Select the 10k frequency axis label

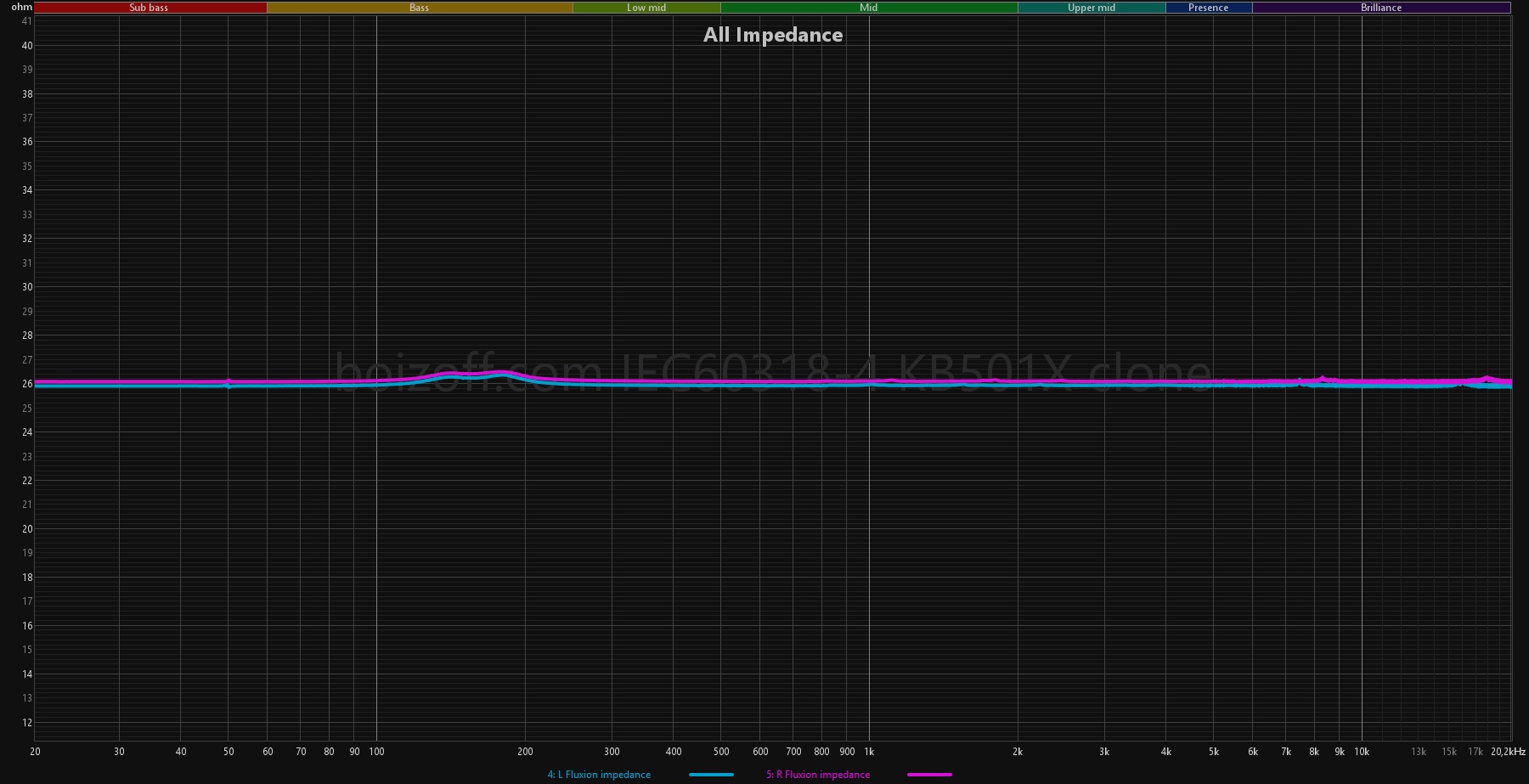pyautogui.click(x=1362, y=752)
